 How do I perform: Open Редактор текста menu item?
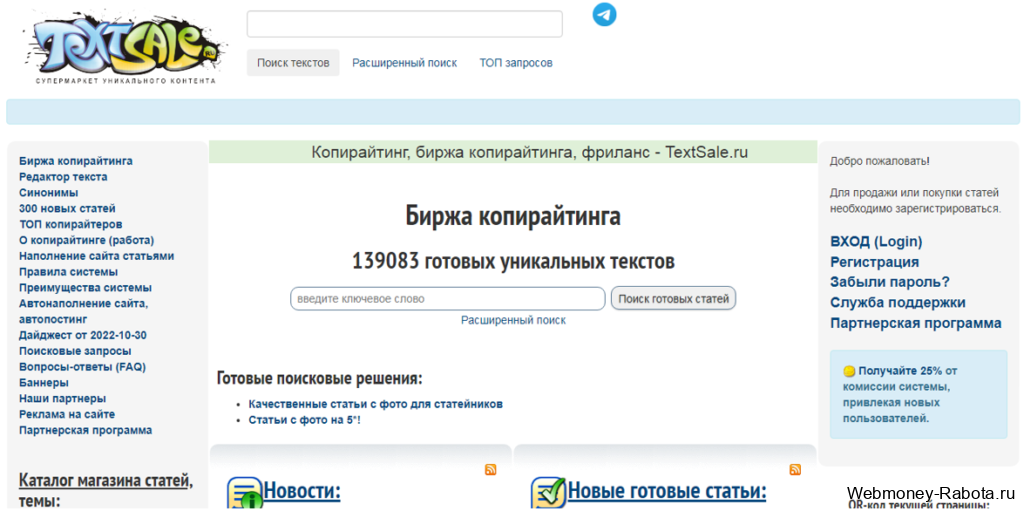[63, 176]
